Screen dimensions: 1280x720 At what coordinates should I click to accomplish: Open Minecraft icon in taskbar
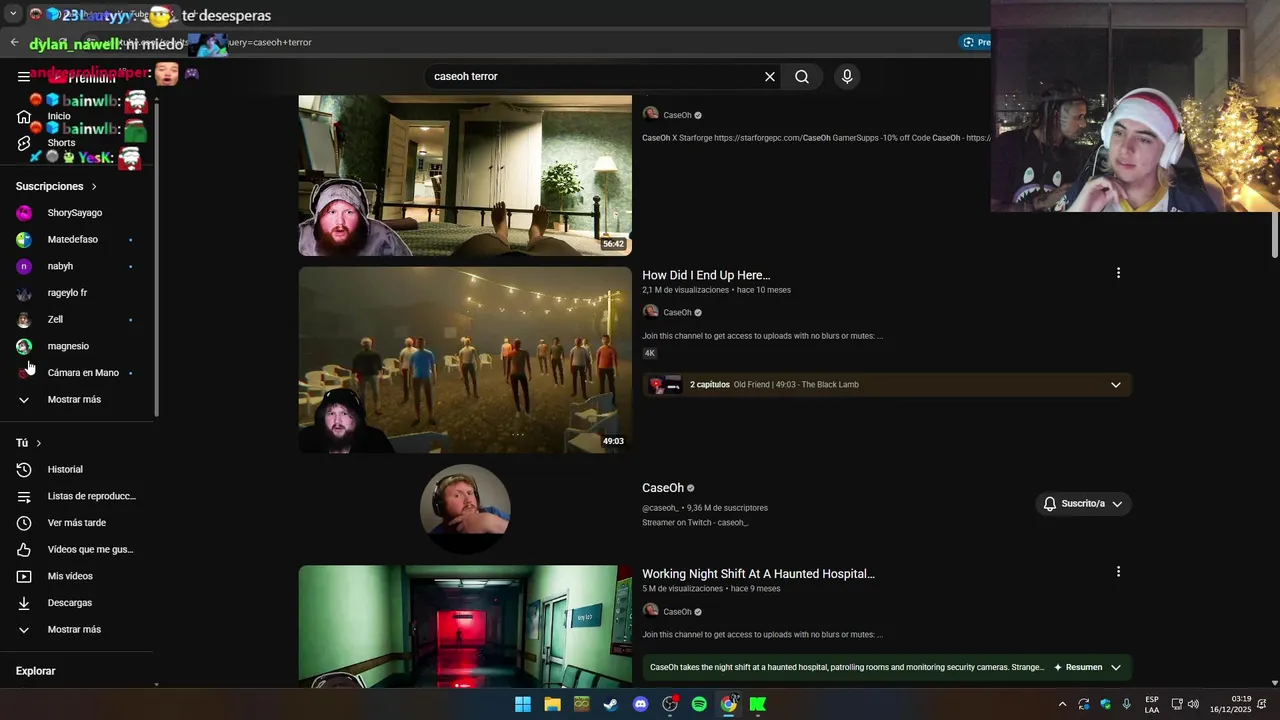(x=582, y=704)
